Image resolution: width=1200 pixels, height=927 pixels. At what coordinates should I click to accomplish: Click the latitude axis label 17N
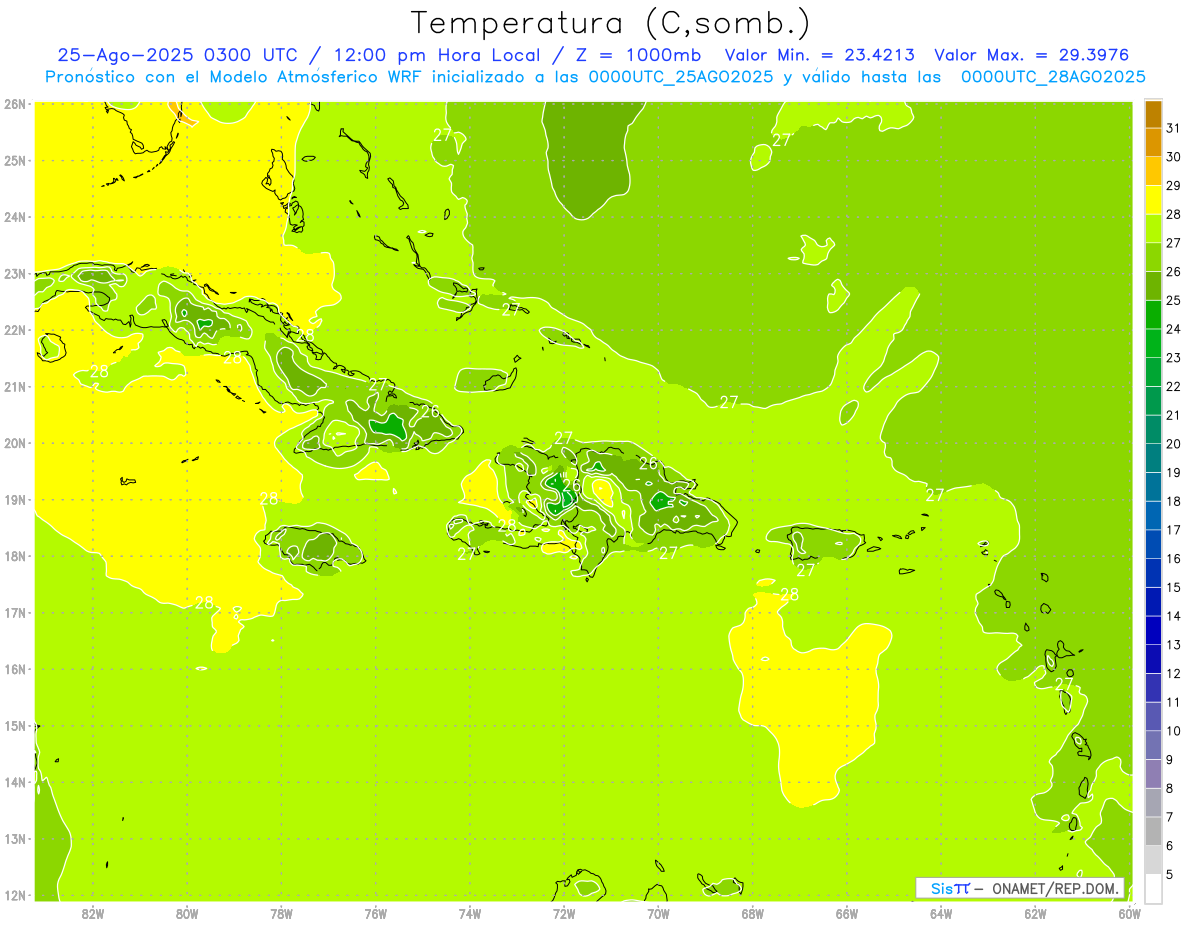pos(14,612)
